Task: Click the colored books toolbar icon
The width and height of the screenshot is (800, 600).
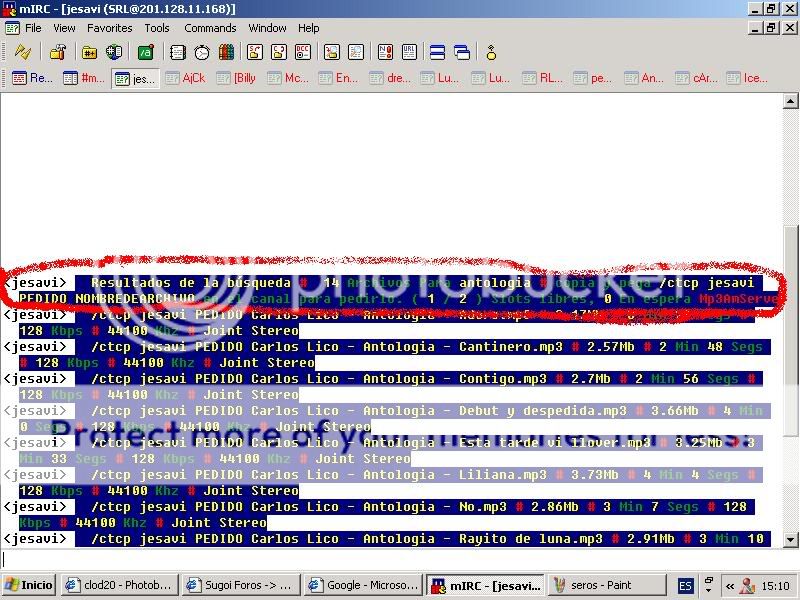Action: (x=226, y=52)
